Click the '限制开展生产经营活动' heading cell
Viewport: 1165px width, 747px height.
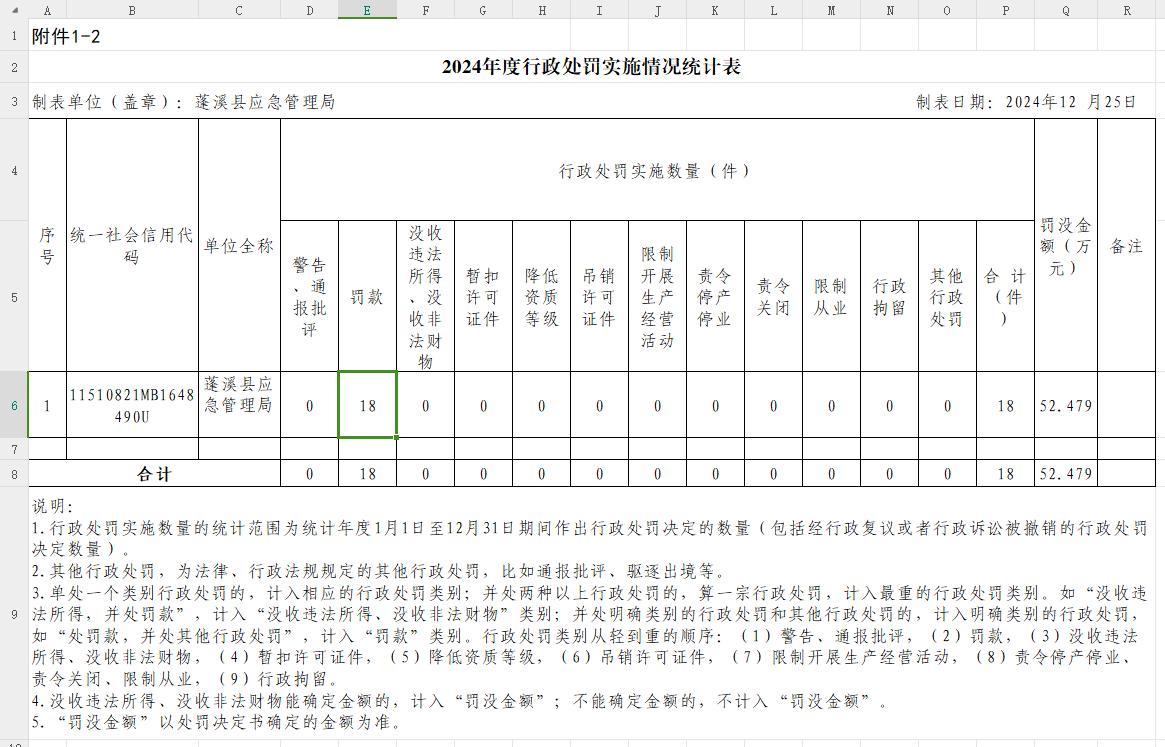click(657, 297)
